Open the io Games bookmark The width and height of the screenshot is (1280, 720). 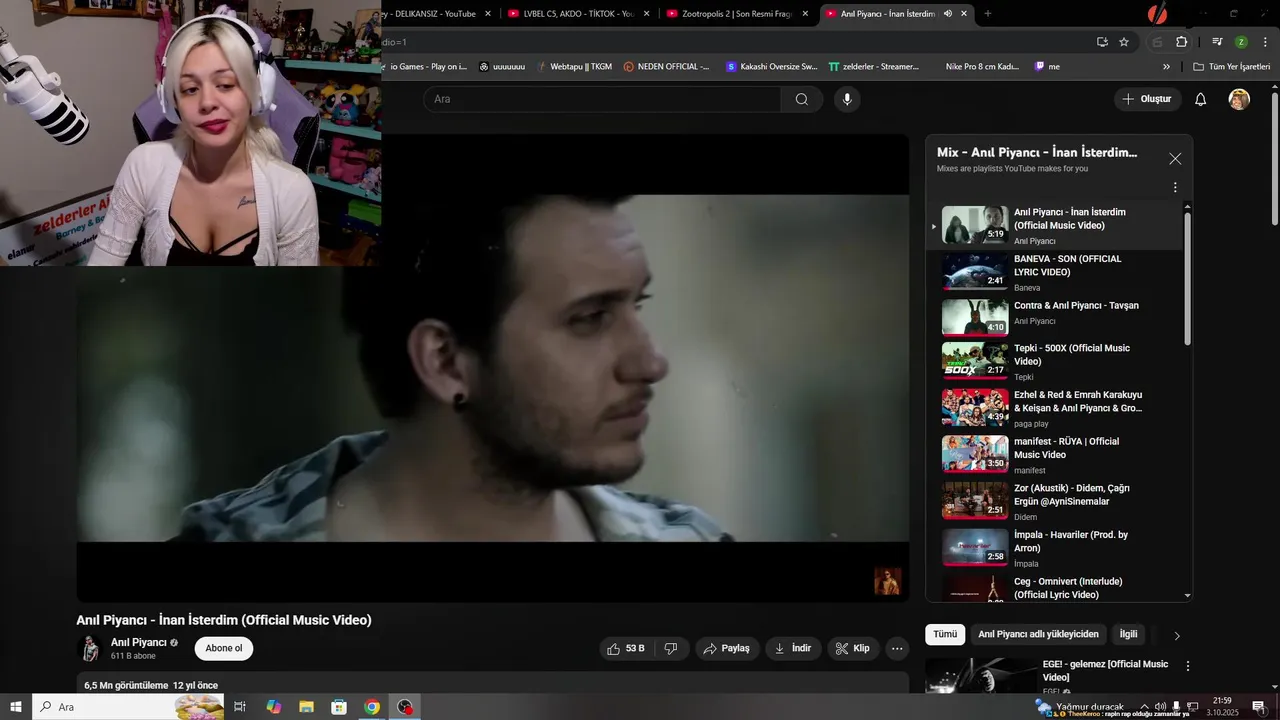[x=428, y=67]
